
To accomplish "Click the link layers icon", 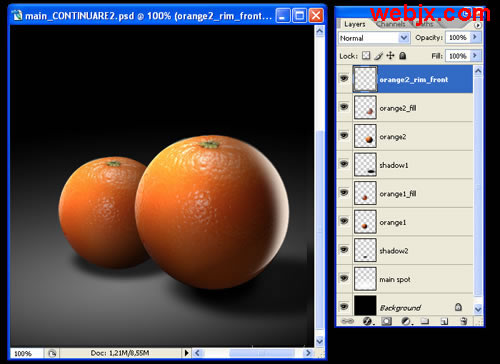I will click(x=347, y=321).
